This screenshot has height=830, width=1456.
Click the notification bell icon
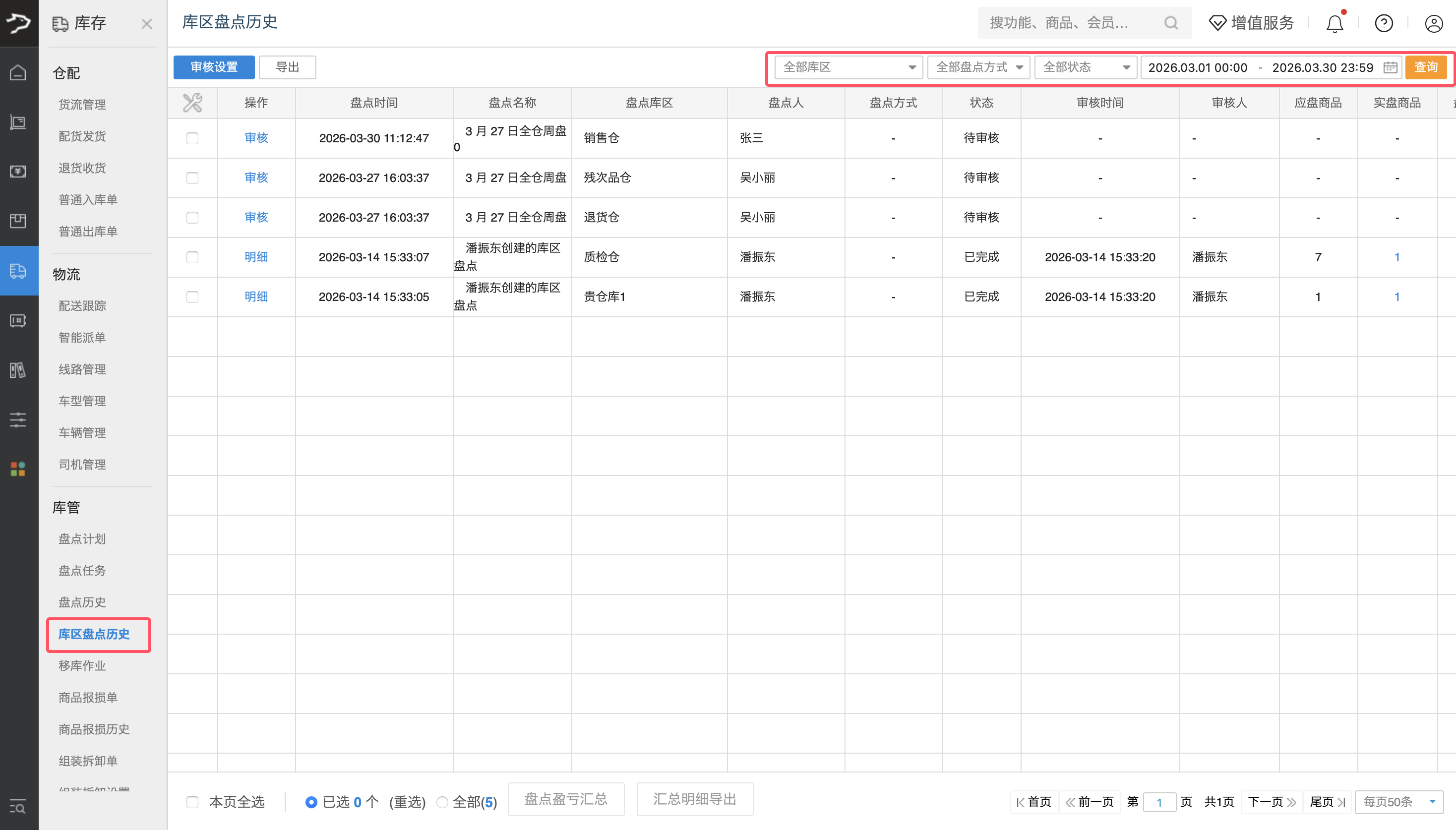point(1335,23)
